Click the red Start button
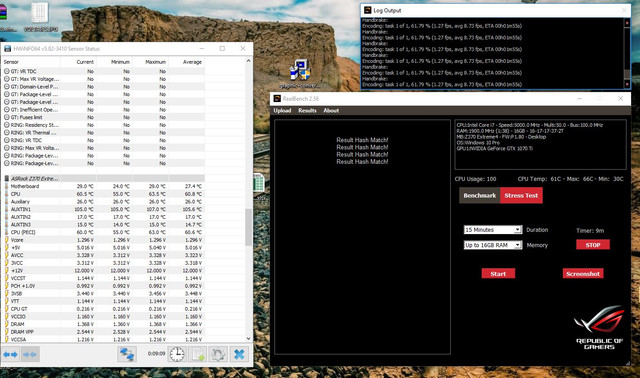Image resolution: width=640 pixels, height=378 pixels. (x=498, y=273)
